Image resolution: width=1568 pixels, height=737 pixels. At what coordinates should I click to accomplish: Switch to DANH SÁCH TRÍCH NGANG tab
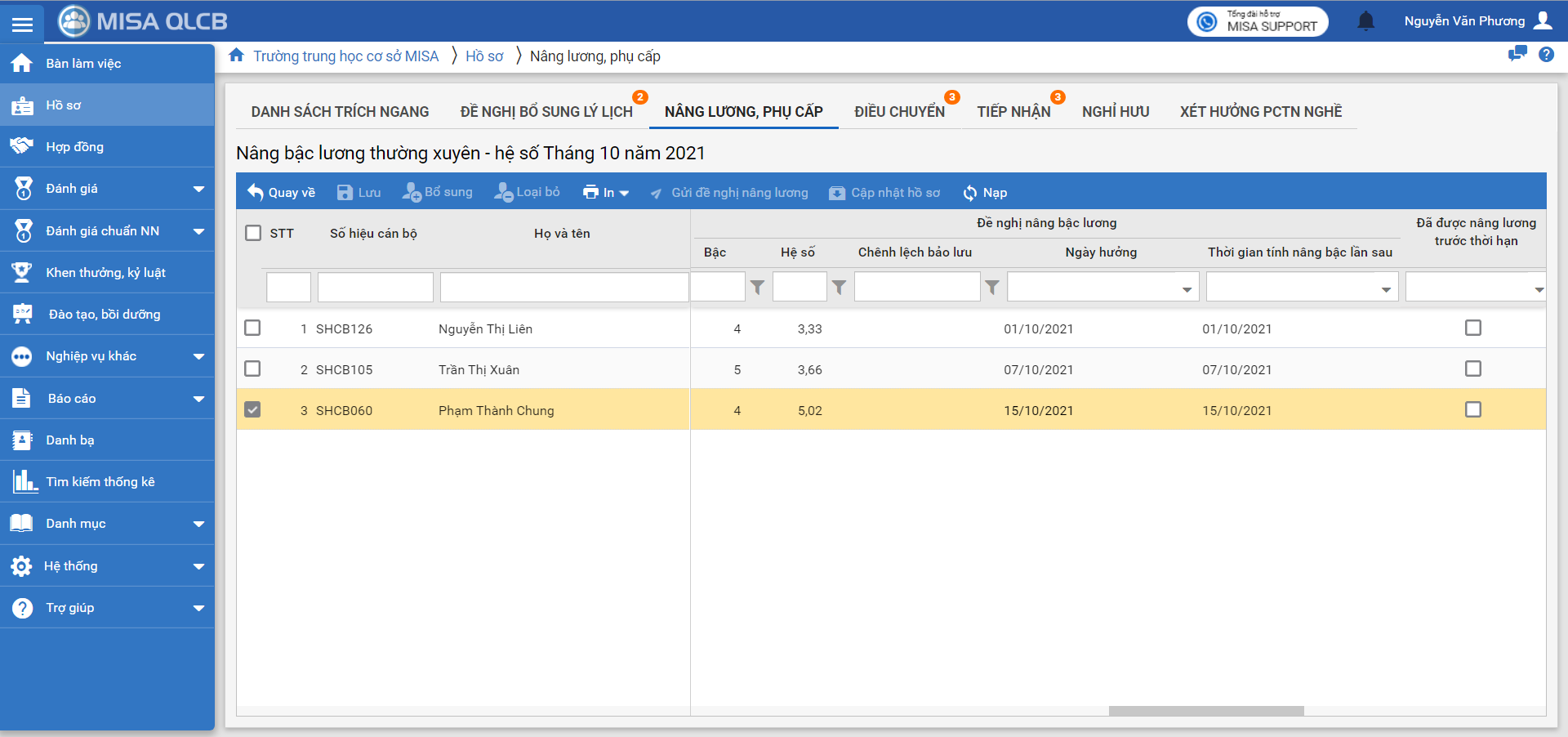340,112
